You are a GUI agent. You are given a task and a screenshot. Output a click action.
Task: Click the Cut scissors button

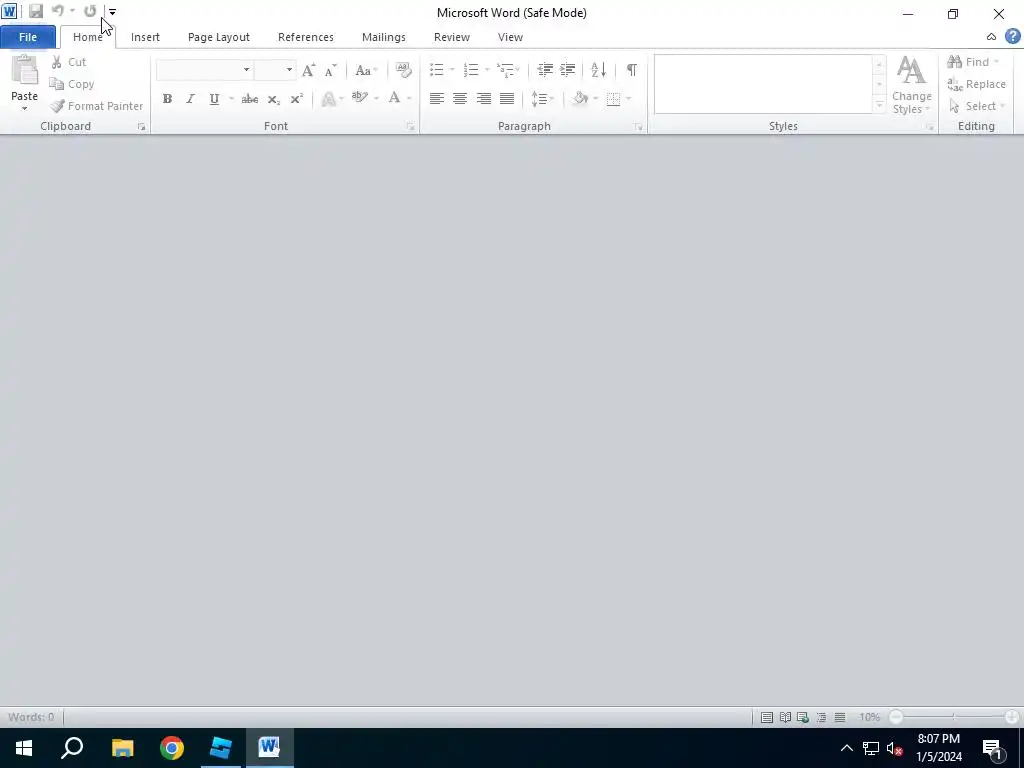click(x=69, y=62)
